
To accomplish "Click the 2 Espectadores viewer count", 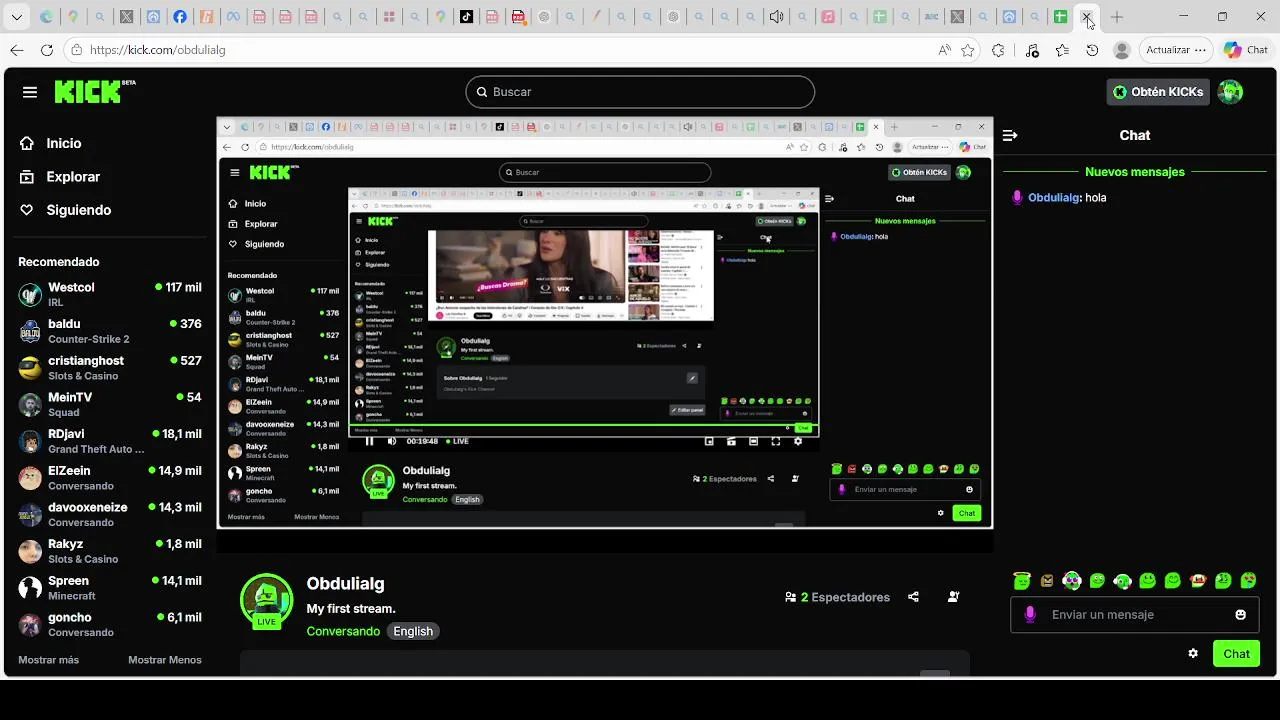I will pos(838,597).
